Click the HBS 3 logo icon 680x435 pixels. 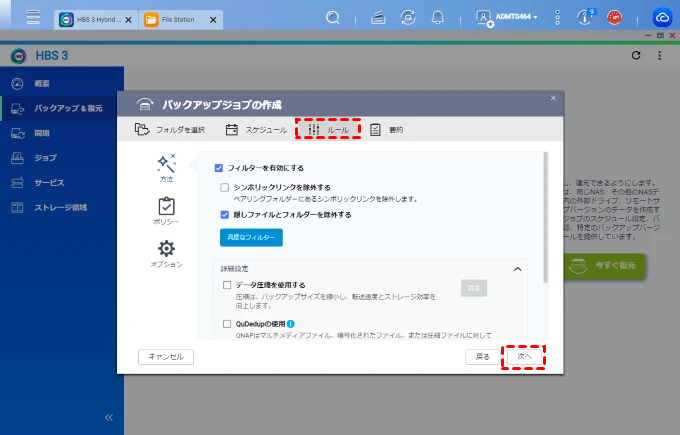click(x=19, y=56)
